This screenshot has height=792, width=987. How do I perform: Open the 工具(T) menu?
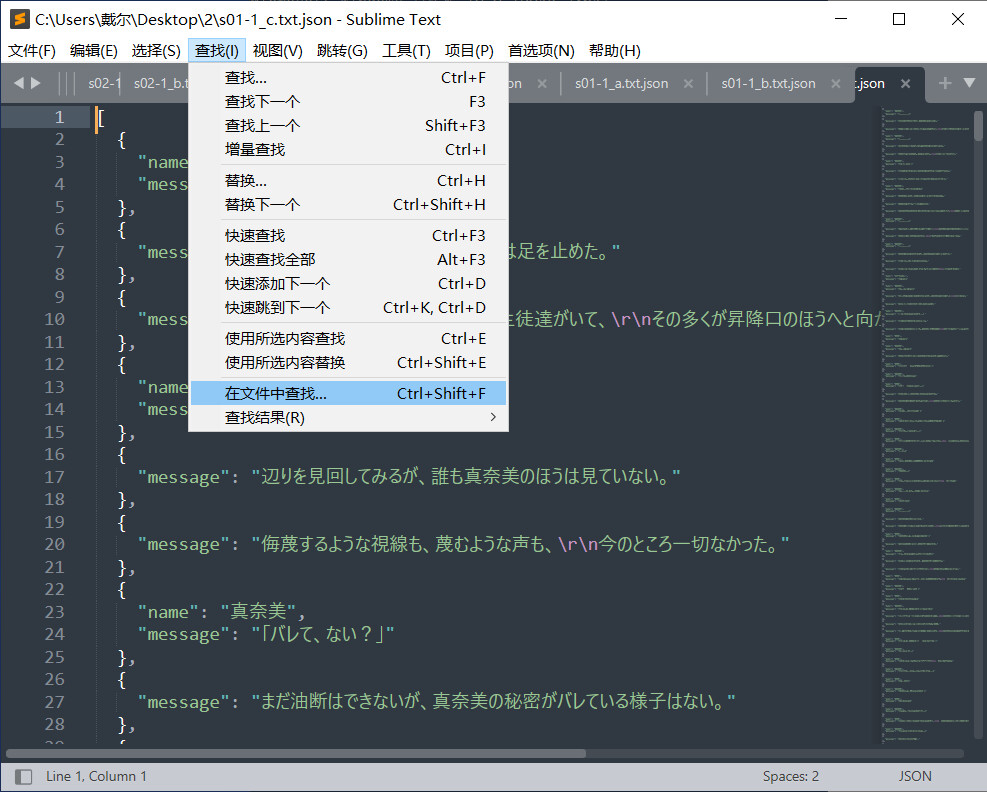pyautogui.click(x=406, y=50)
